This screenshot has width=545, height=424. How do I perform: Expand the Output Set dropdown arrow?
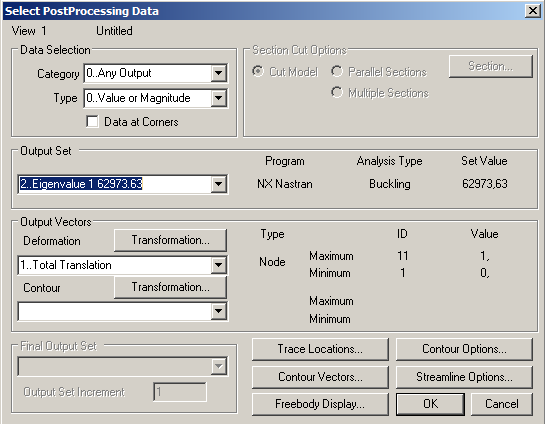[x=219, y=184]
